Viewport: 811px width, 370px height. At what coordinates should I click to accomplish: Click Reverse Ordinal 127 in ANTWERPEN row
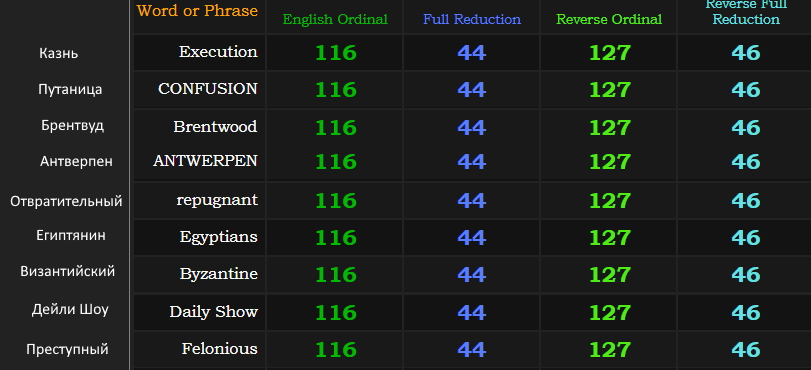(610, 162)
